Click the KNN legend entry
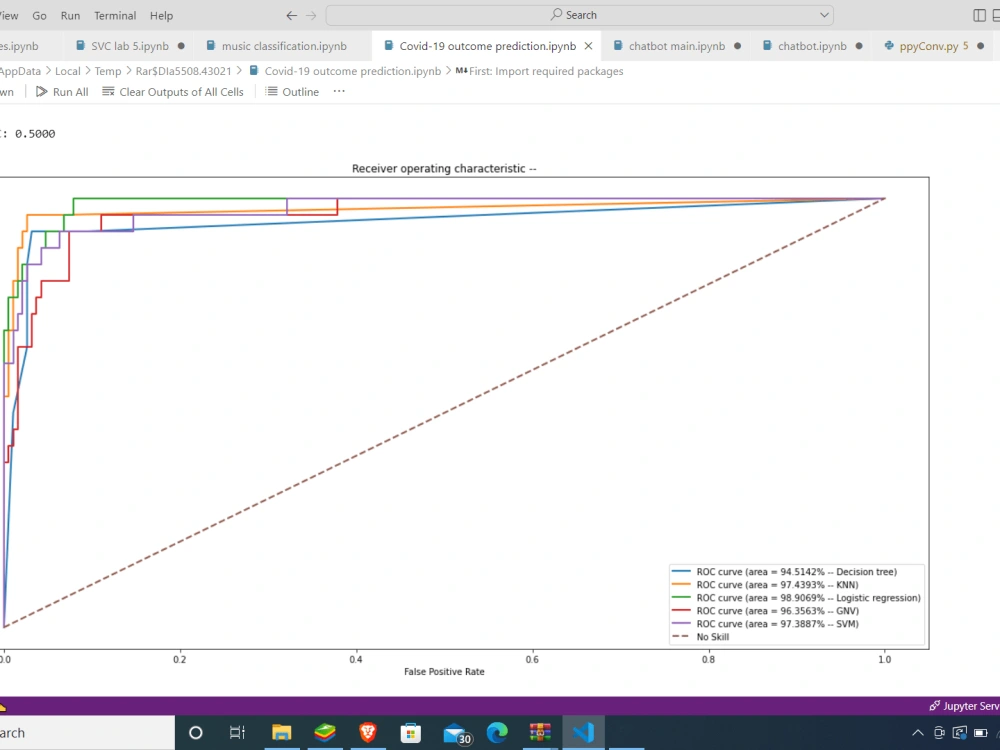Screen dimensions: 1000x750 coord(765,585)
